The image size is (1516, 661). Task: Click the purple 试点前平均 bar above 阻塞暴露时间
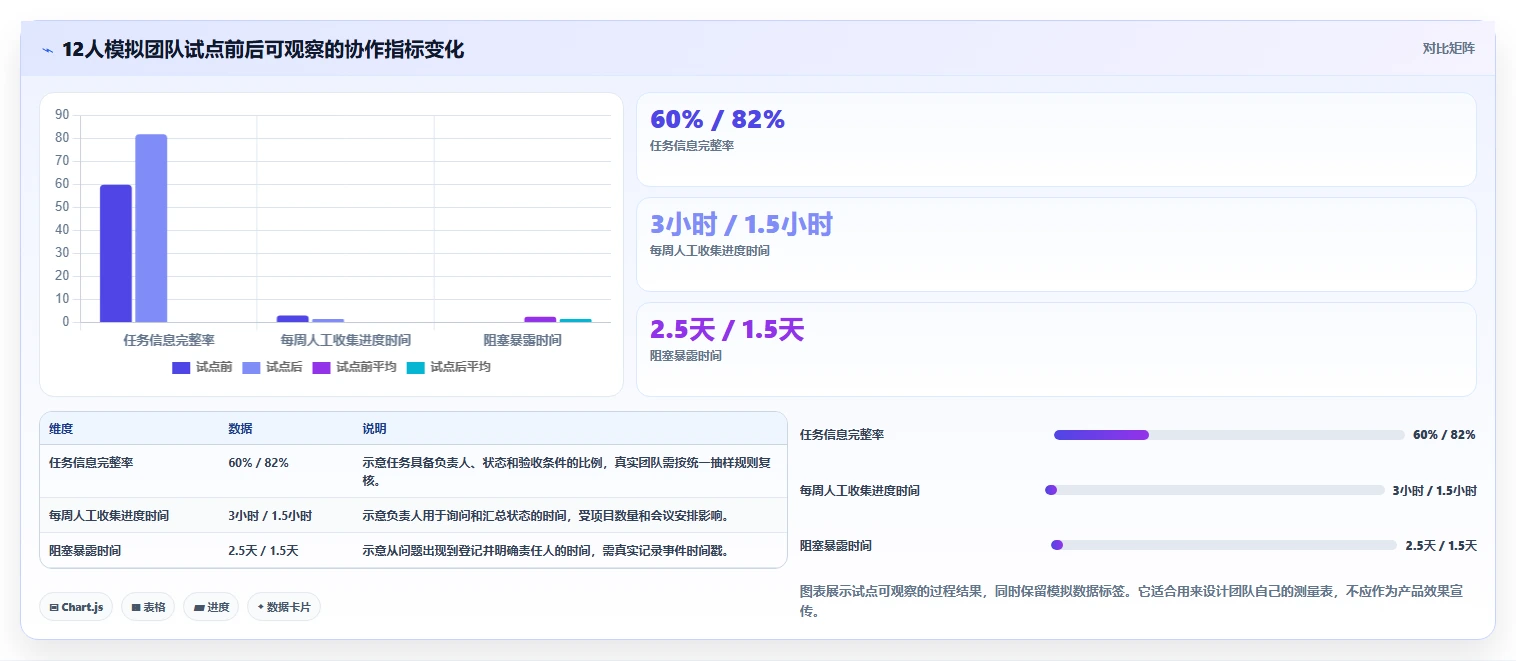[540, 320]
